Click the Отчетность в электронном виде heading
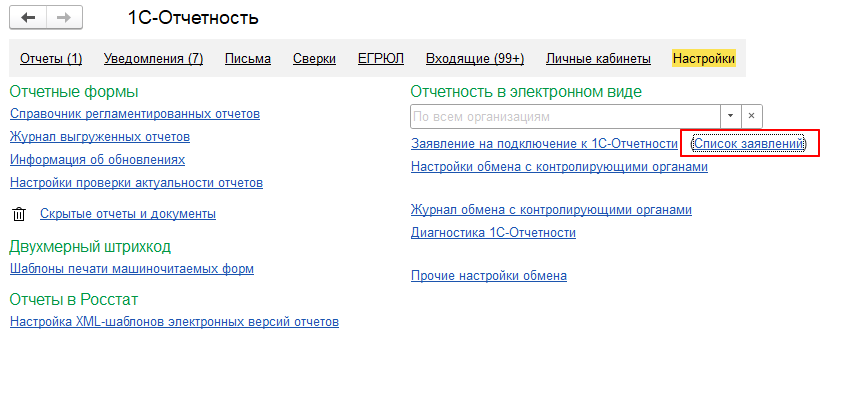 (x=526, y=92)
